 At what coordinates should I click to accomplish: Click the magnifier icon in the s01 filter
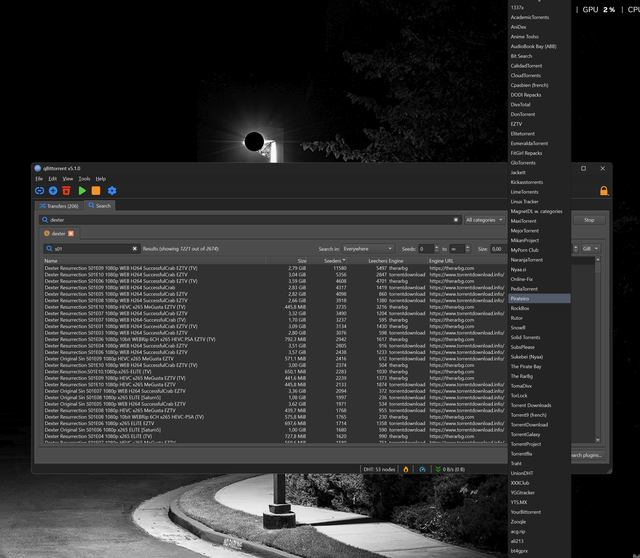pos(49,249)
